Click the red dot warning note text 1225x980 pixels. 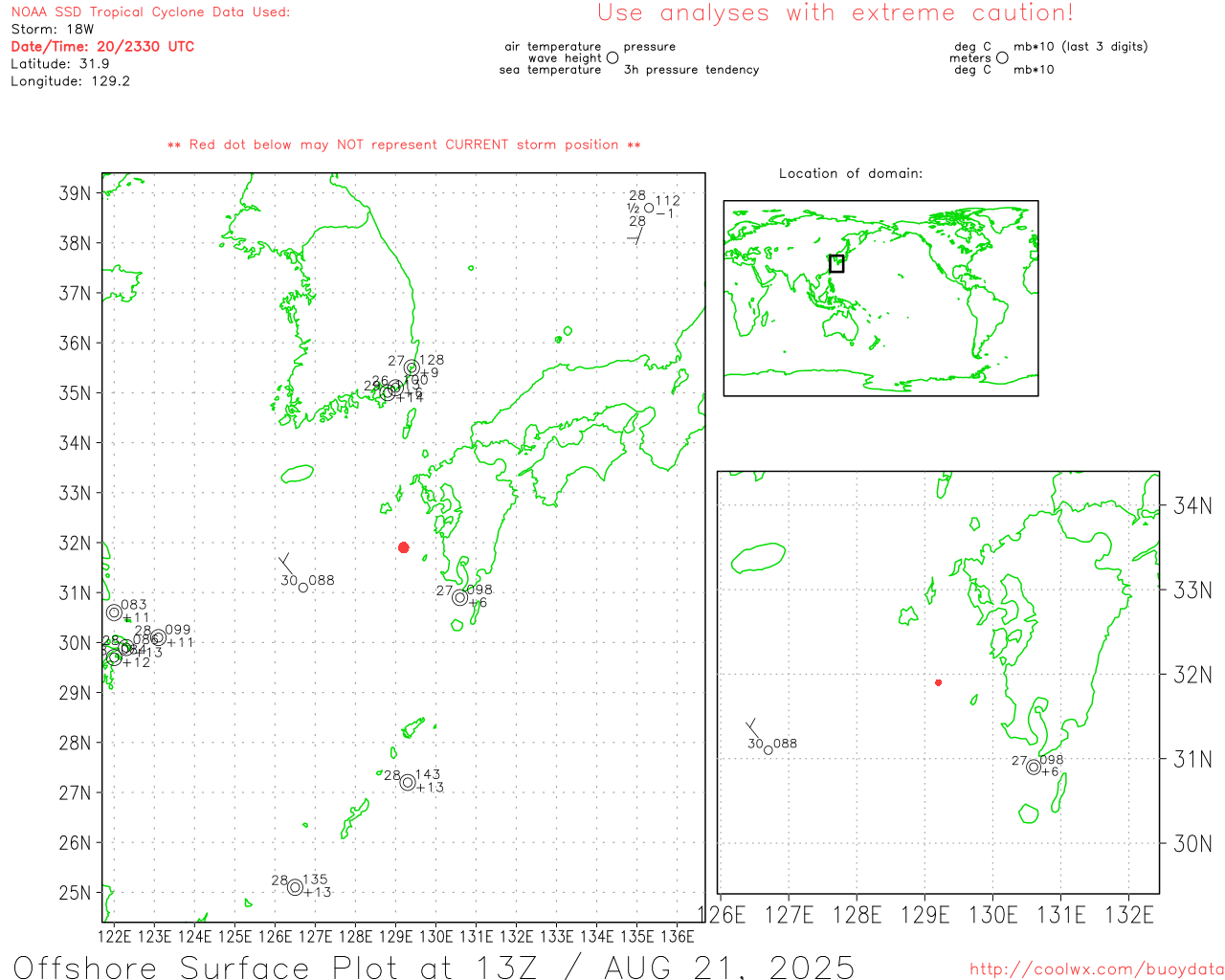pyautogui.click(x=404, y=145)
